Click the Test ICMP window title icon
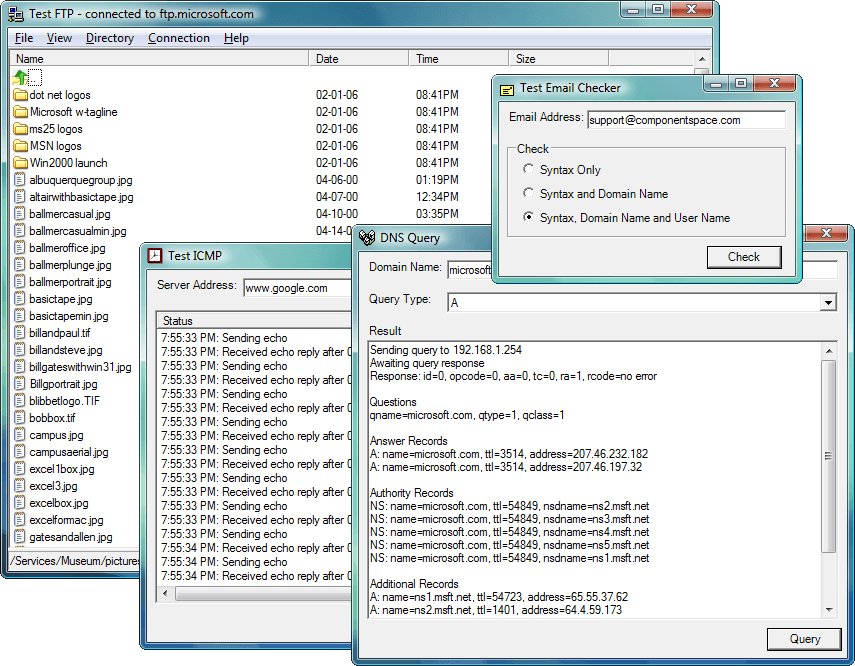The height and width of the screenshot is (666, 855). 155,256
